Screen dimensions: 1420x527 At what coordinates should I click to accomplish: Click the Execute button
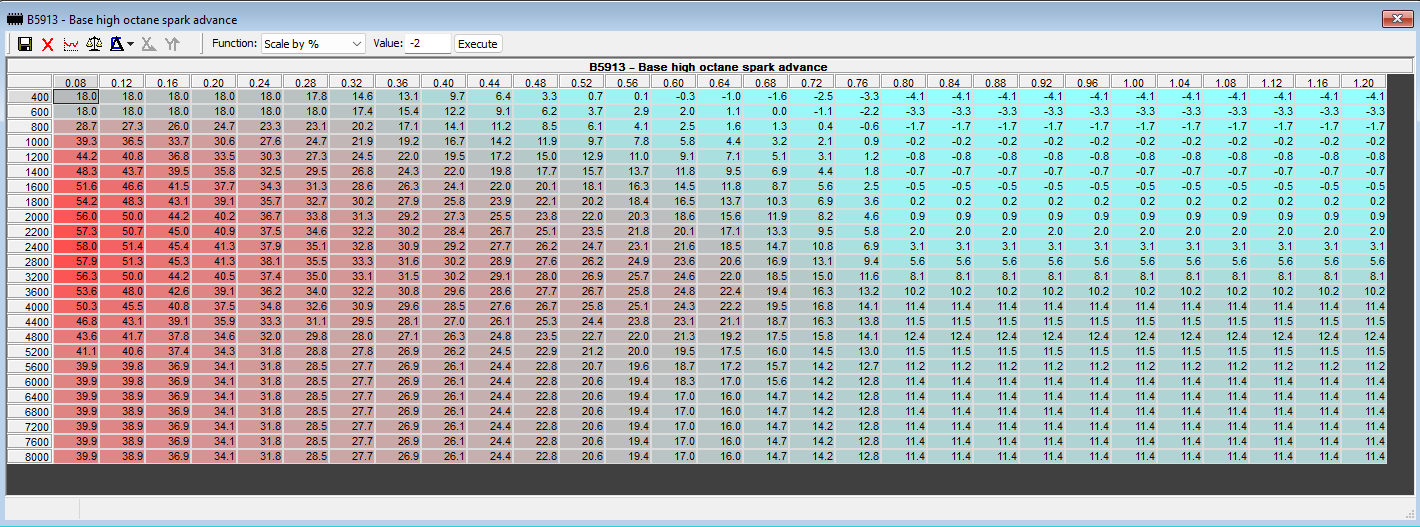point(477,44)
